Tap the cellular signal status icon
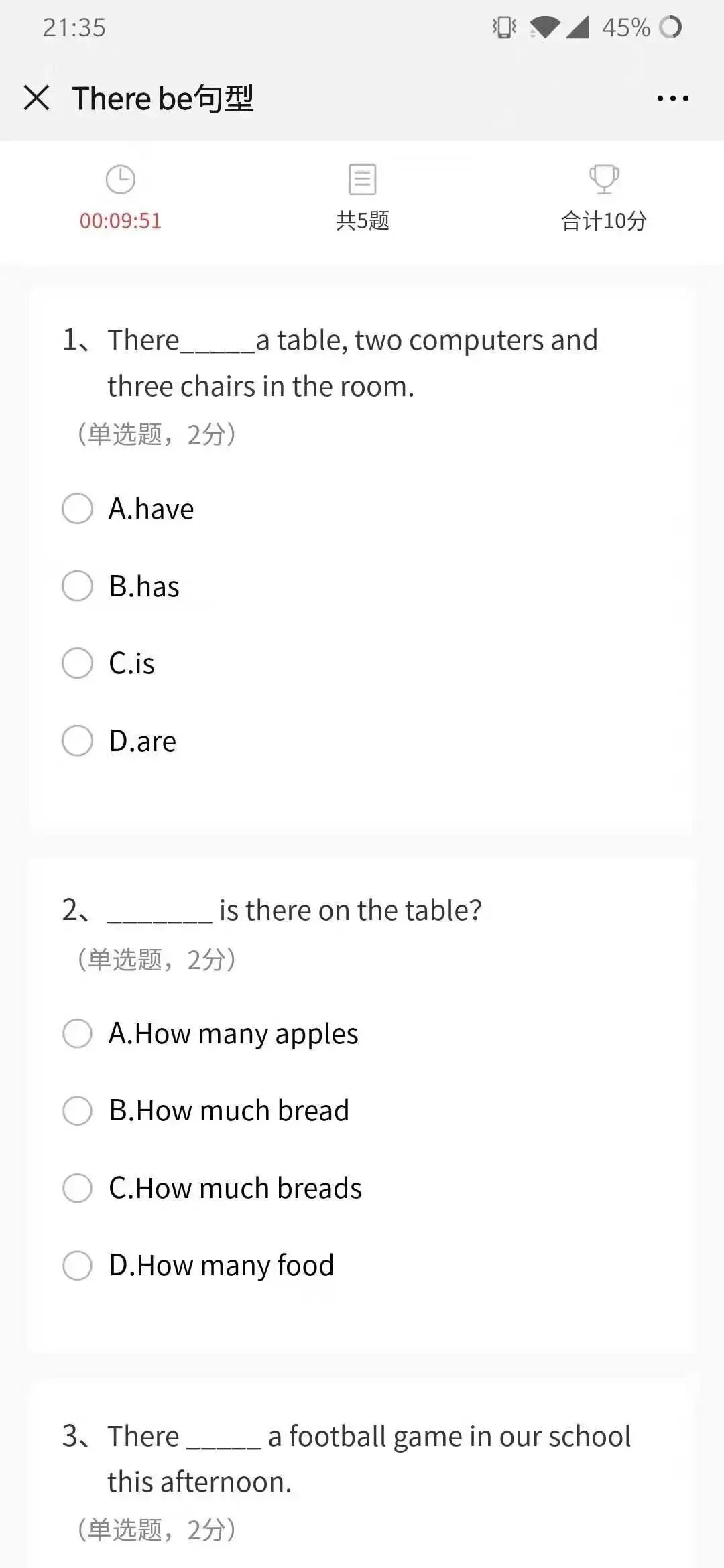This screenshot has height=1568, width=724. click(577, 27)
